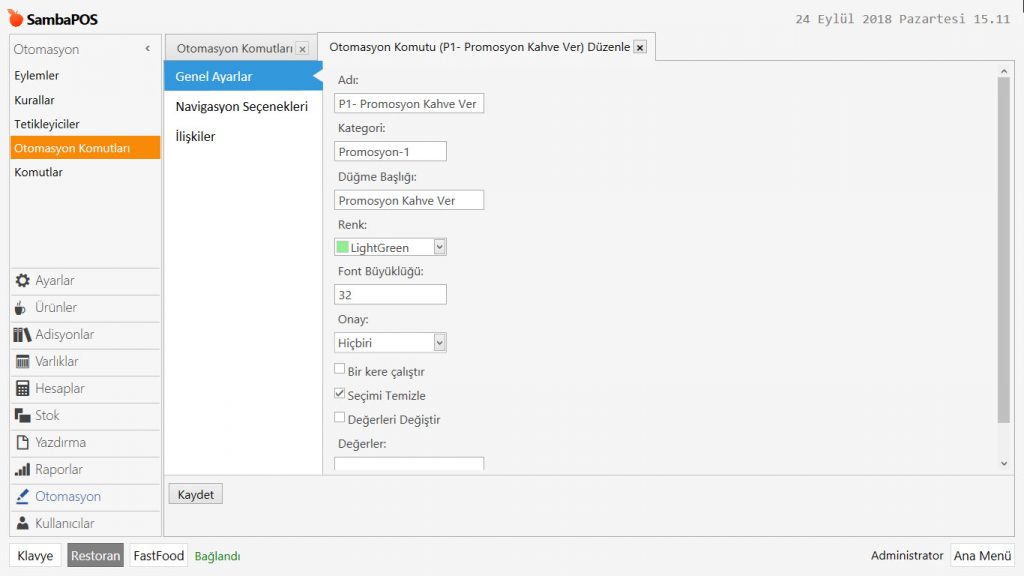
Task: Open Stok via its boxes icon
Action: coord(24,416)
